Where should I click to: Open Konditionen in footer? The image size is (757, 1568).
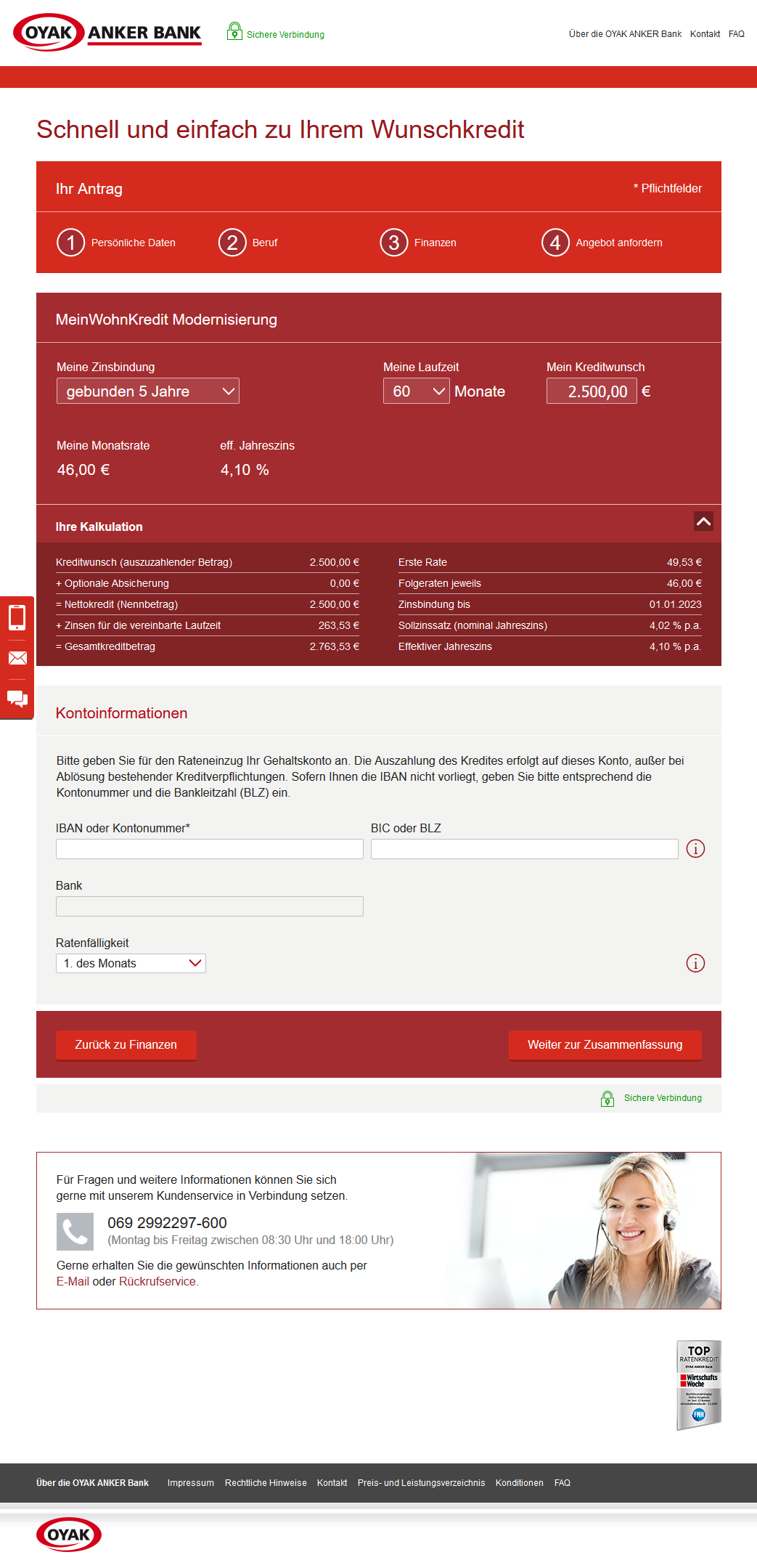pos(520,1483)
